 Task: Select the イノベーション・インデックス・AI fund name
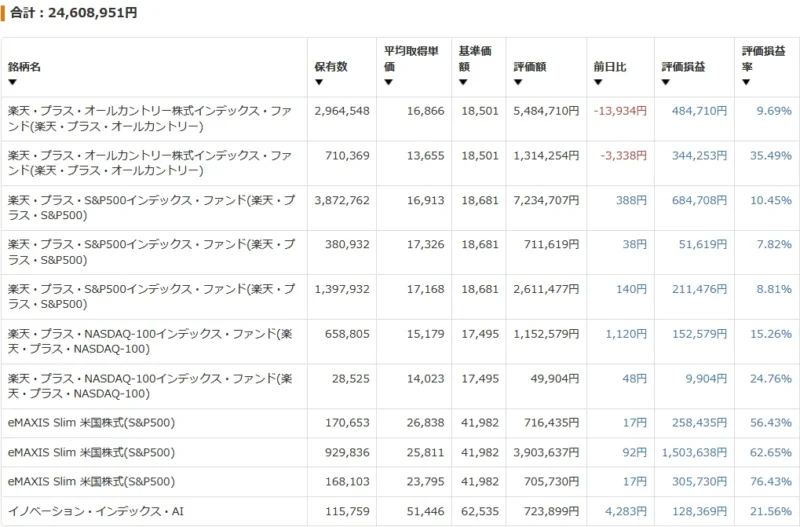coord(95,511)
